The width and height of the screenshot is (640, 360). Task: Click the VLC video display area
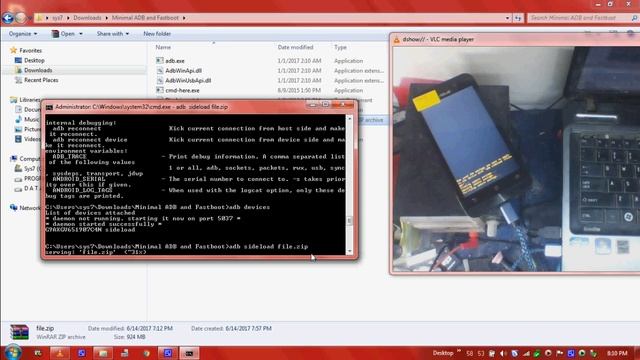516,159
